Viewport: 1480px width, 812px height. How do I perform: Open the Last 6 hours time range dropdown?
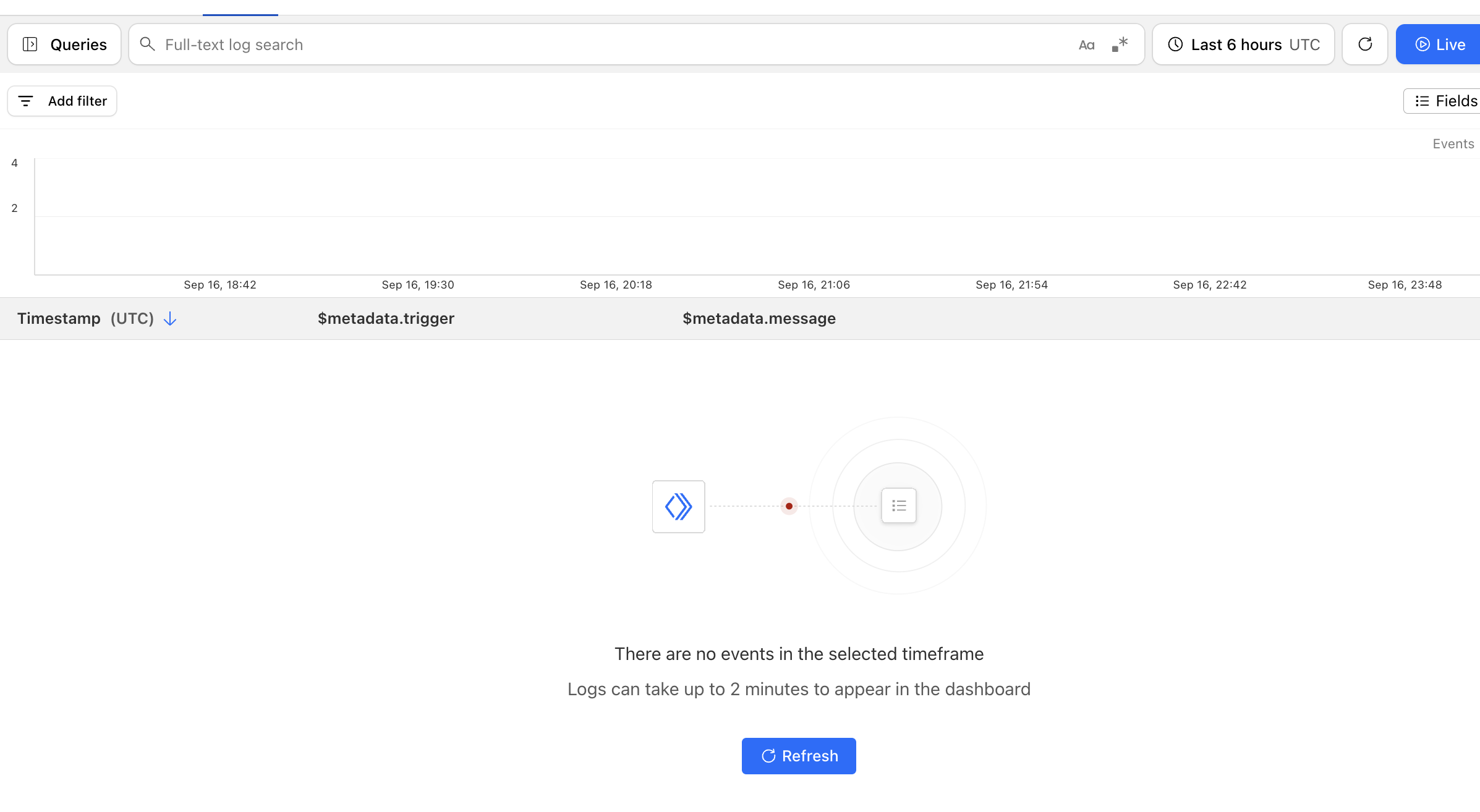(x=1243, y=44)
